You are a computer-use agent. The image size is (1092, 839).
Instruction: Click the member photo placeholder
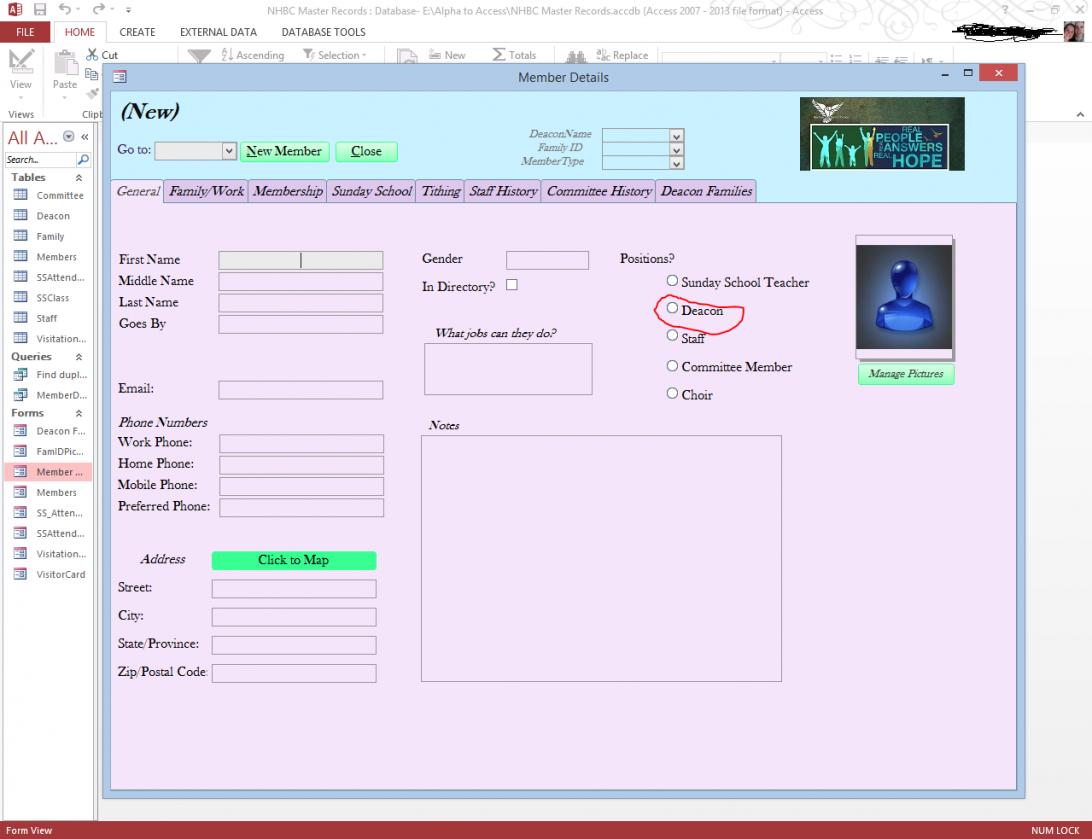904,296
